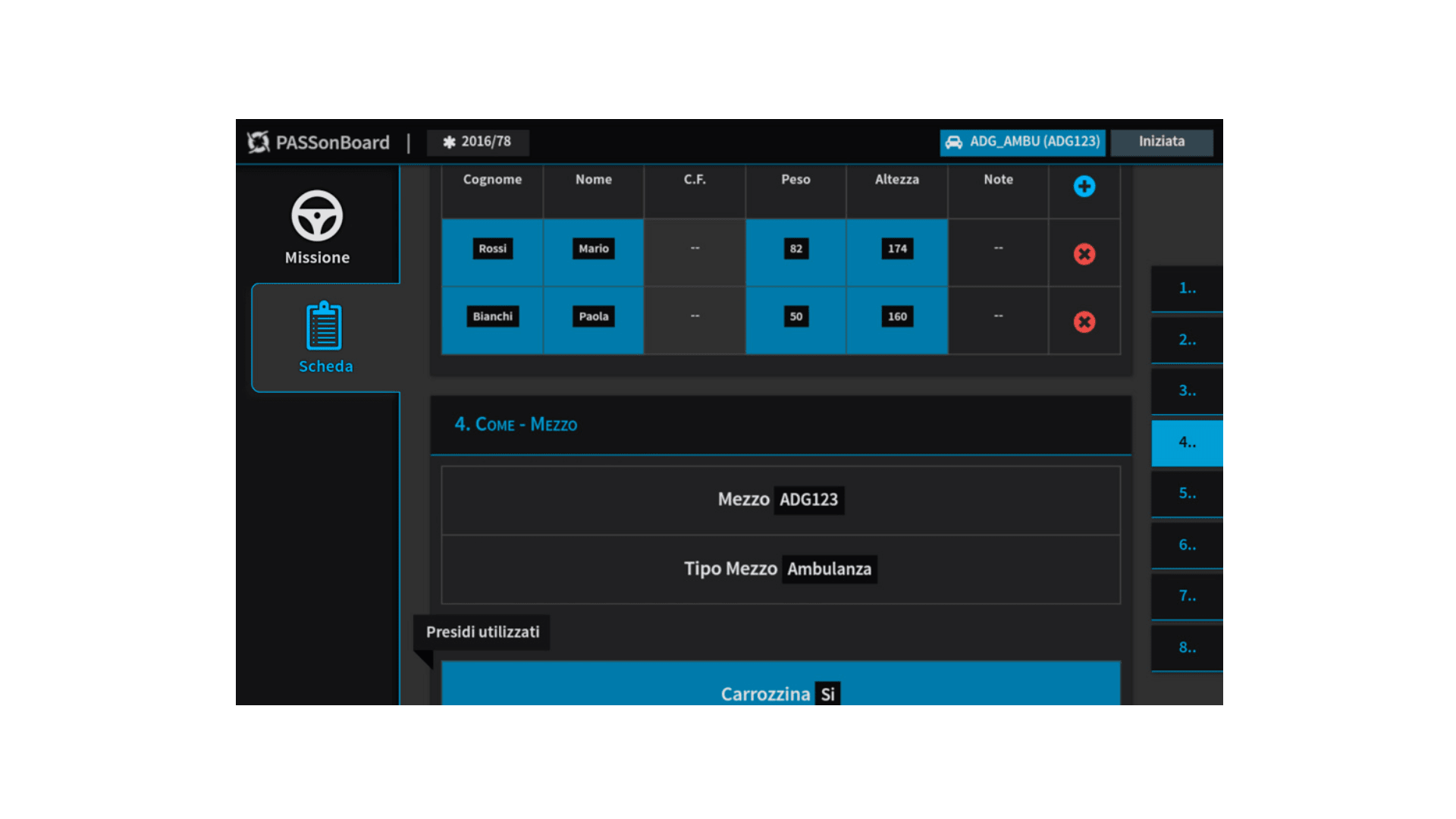The image size is (1456, 819).
Task: Delete the Bianchi Paola row
Action: click(1084, 322)
